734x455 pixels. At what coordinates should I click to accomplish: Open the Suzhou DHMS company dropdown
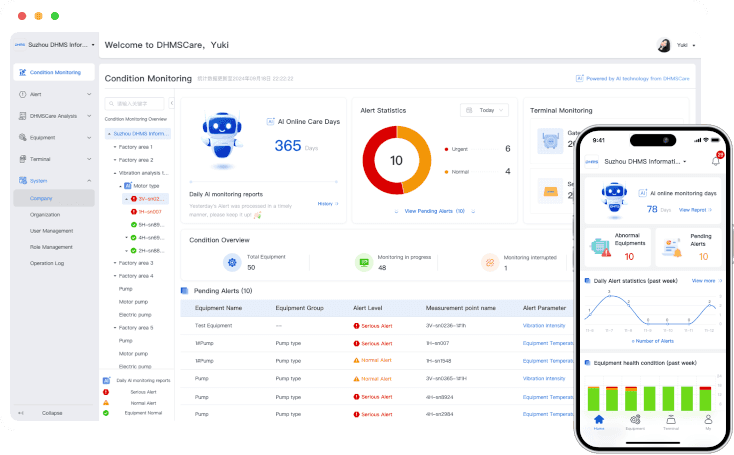(x=55, y=45)
